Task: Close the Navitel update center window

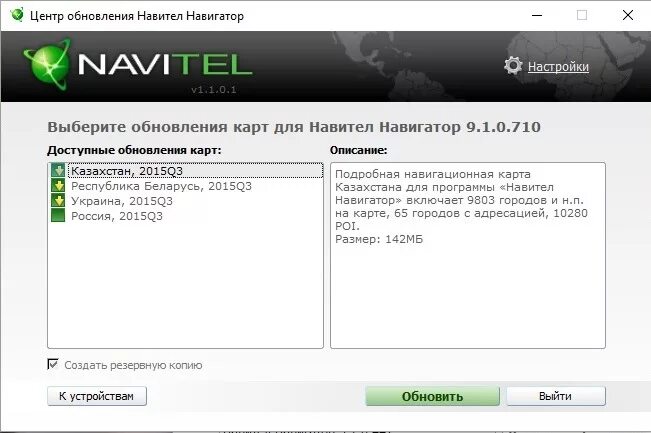Action: (x=628, y=15)
